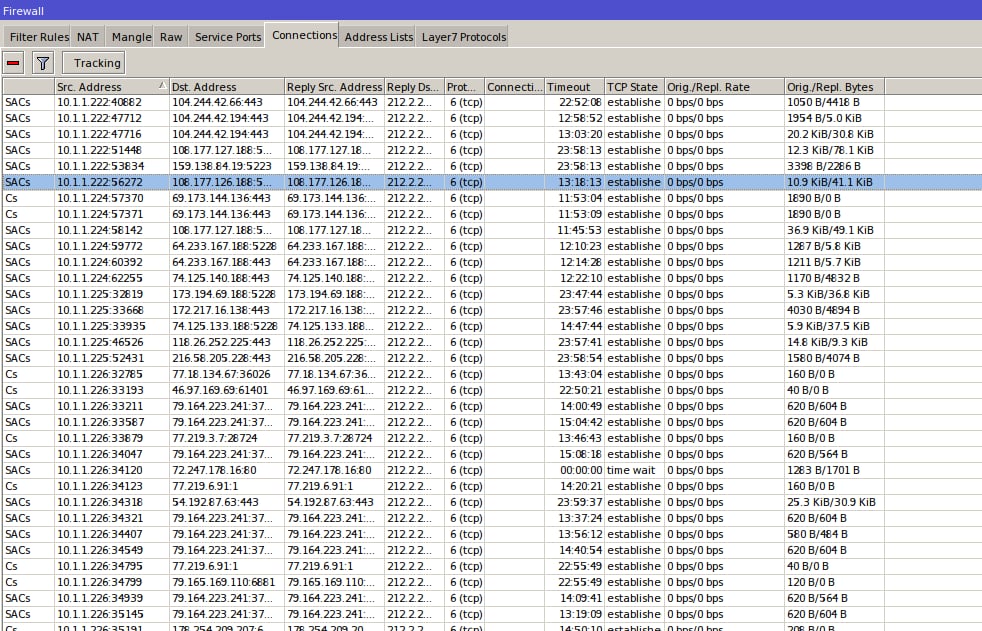The height and width of the screenshot is (631, 982).
Task: Open the funnel filter tool
Action: point(43,63)
